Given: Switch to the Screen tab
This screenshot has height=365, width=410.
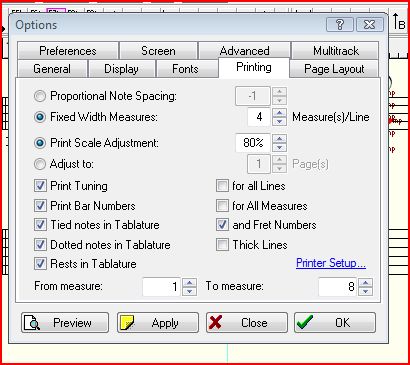Looking at the screenshot, I should point(158,51).
